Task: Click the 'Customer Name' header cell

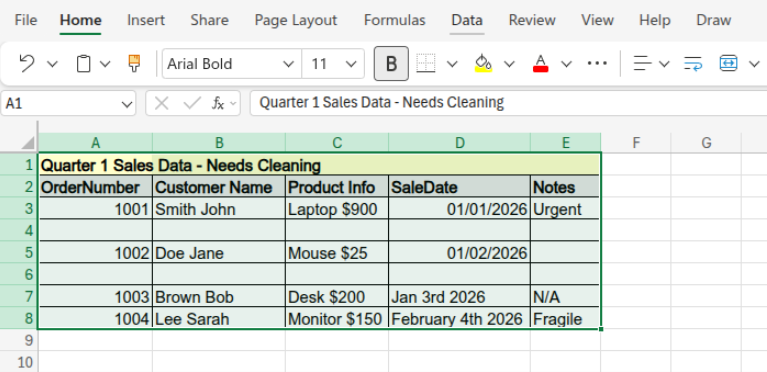Action: pos(219,187)
